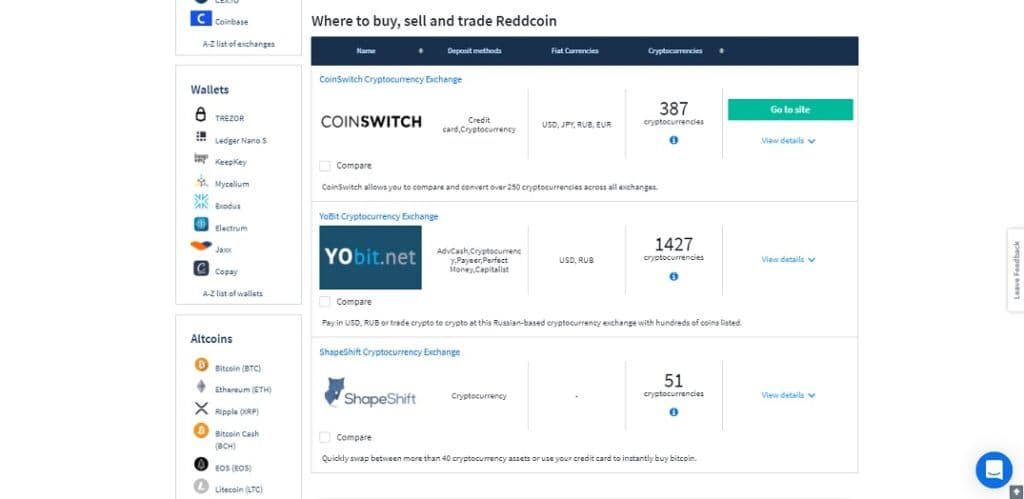Click info icon under 51 cryptocurrencies
The width and height of the screenshot is (1024, 499).
pos(674,412)
